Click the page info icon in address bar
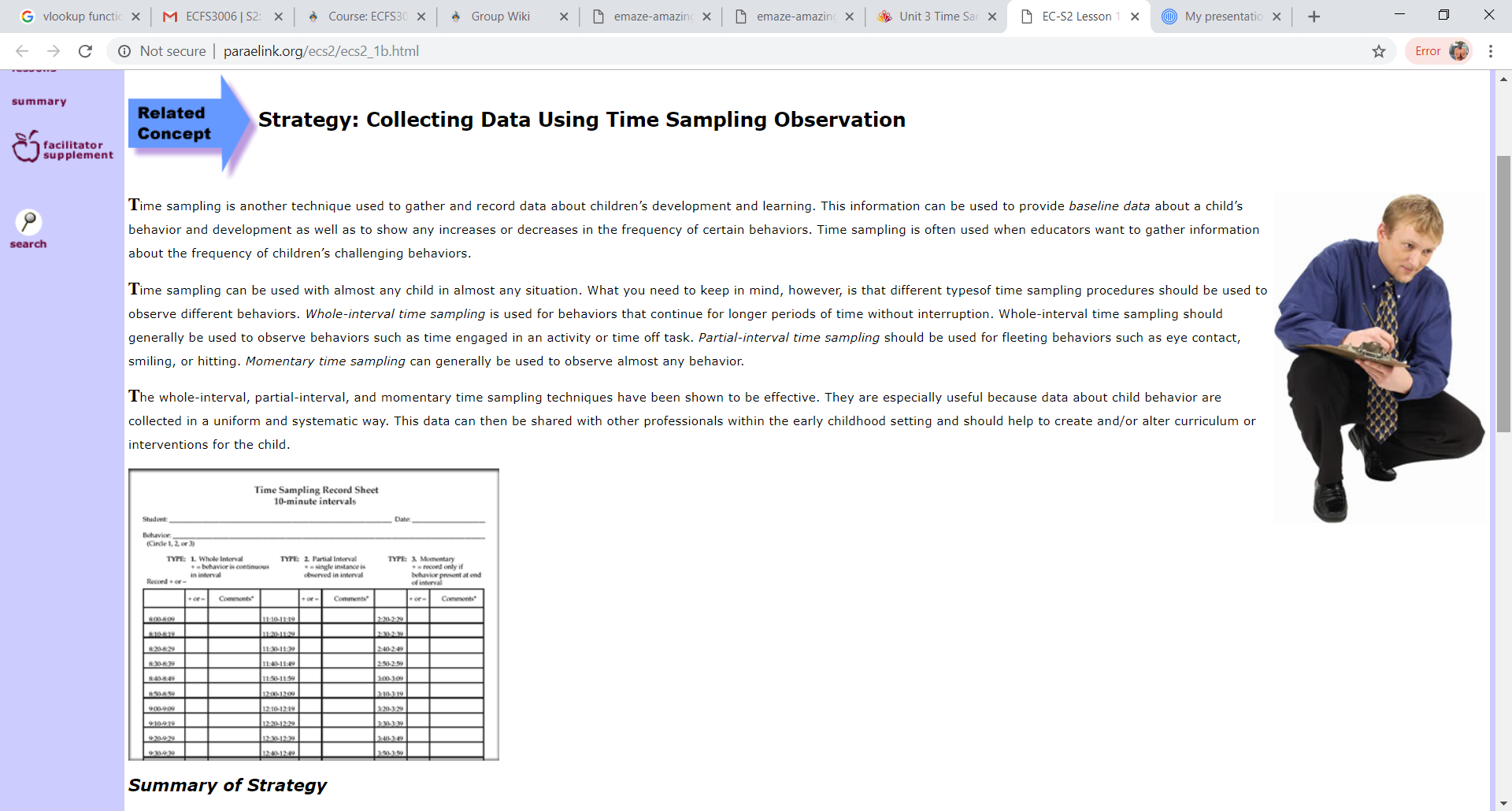The width and height of the screenshot is (1512, 811). pos(124,51)
